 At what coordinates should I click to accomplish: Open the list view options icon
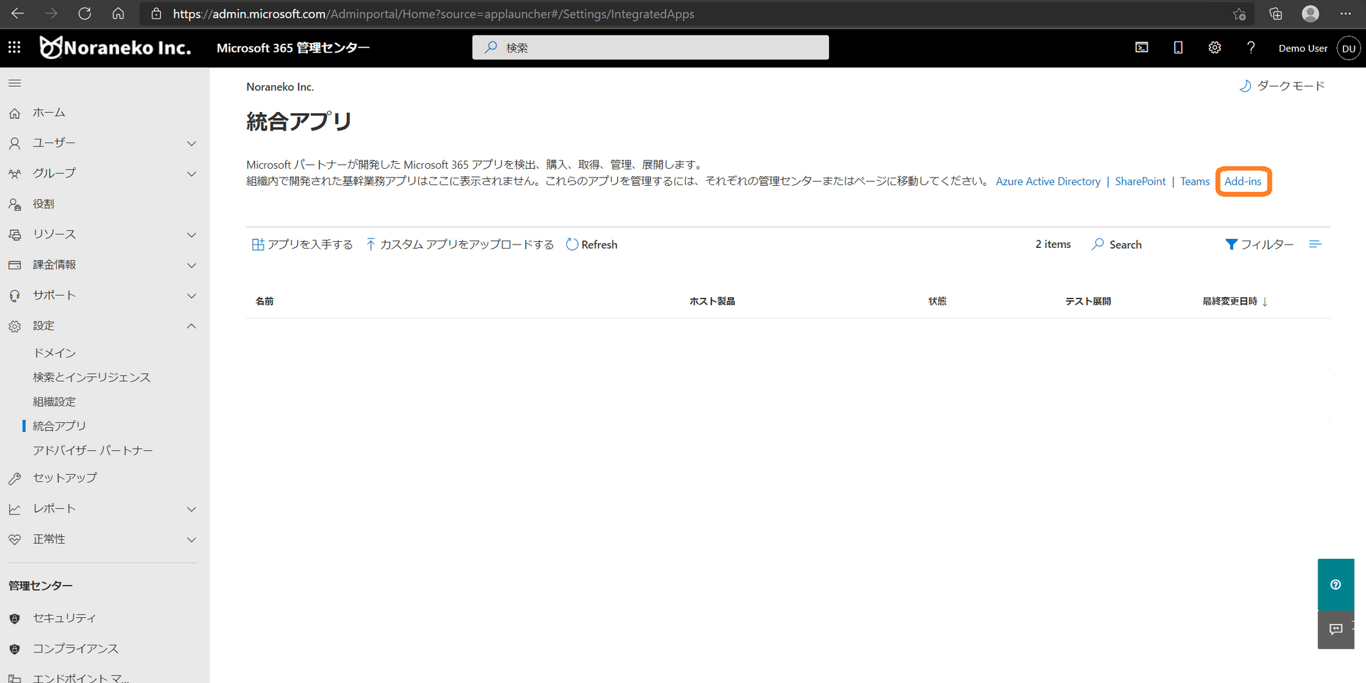click(x=1315, y=244)
